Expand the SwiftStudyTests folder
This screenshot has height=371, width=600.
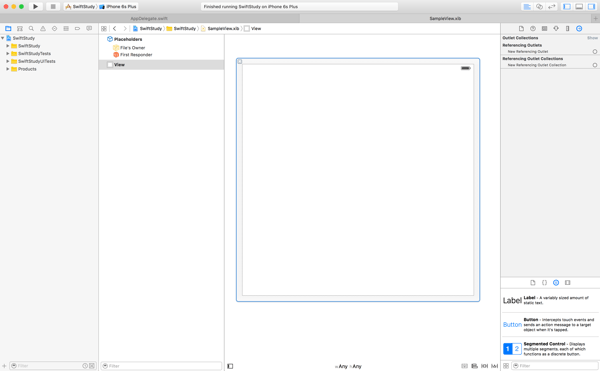coord(8,54)
